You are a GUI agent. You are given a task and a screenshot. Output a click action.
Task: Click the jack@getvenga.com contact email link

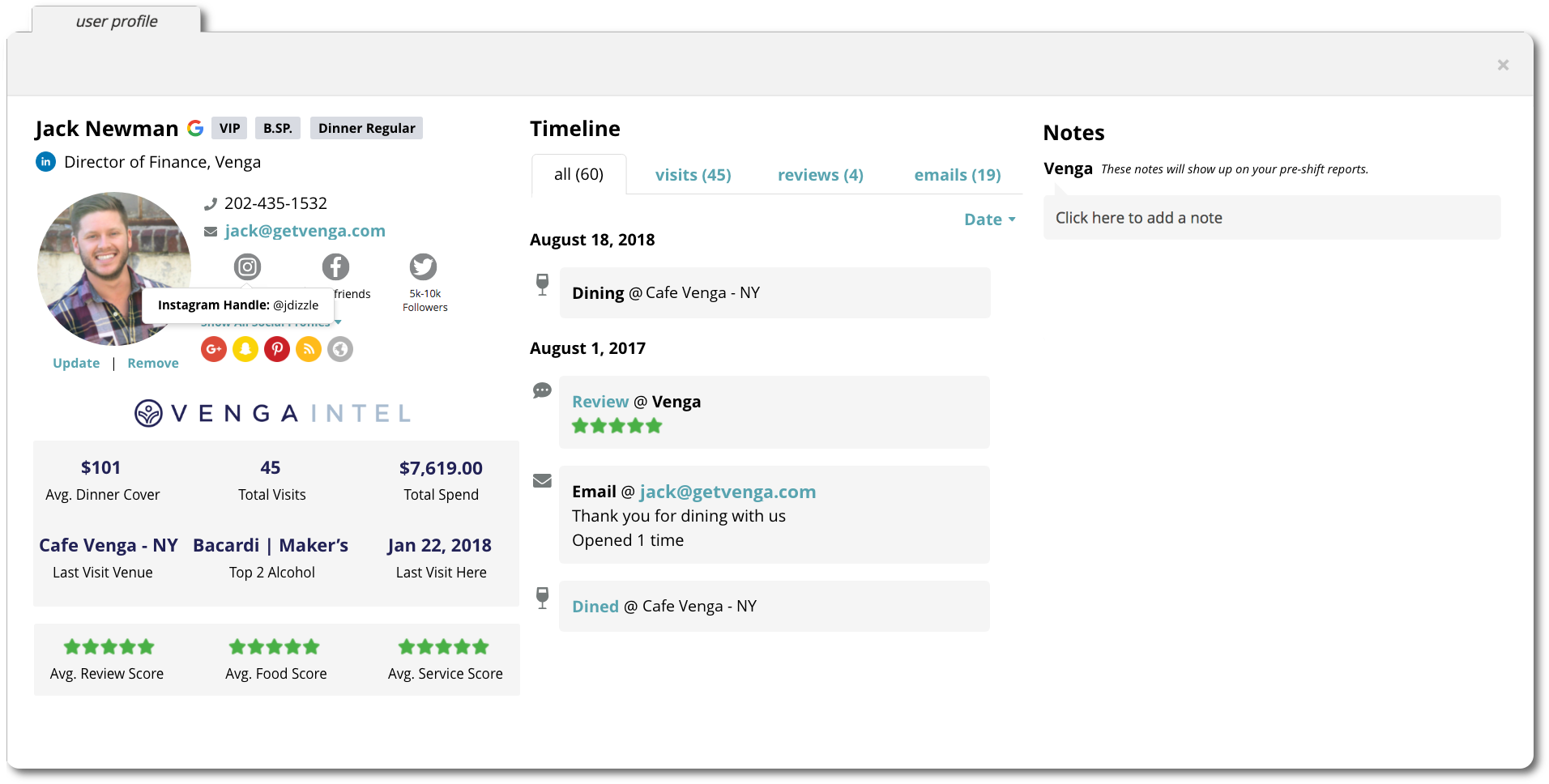(x=305, y=231)
